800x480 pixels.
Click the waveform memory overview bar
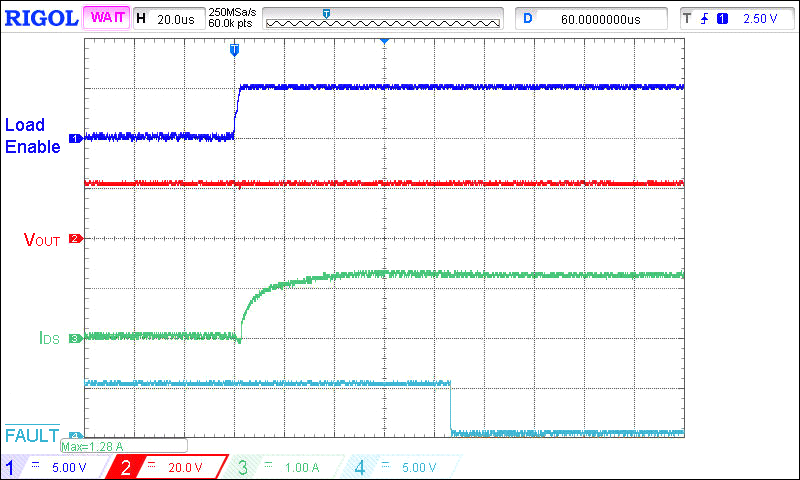[382, 20]
